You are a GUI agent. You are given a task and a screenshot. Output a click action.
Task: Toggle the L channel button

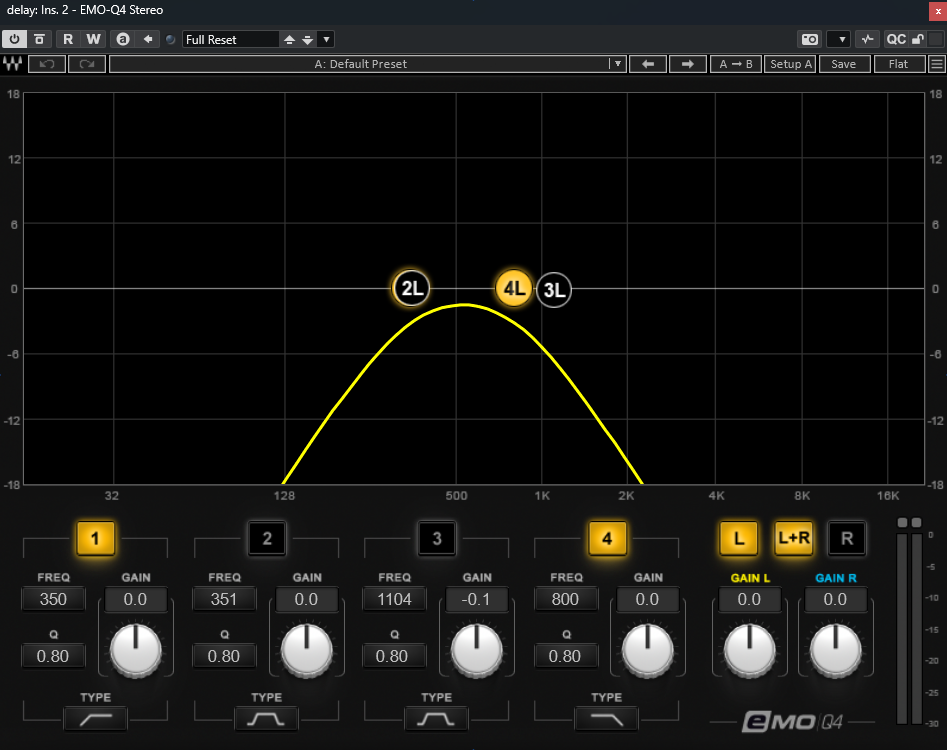[x=739, y=538]
